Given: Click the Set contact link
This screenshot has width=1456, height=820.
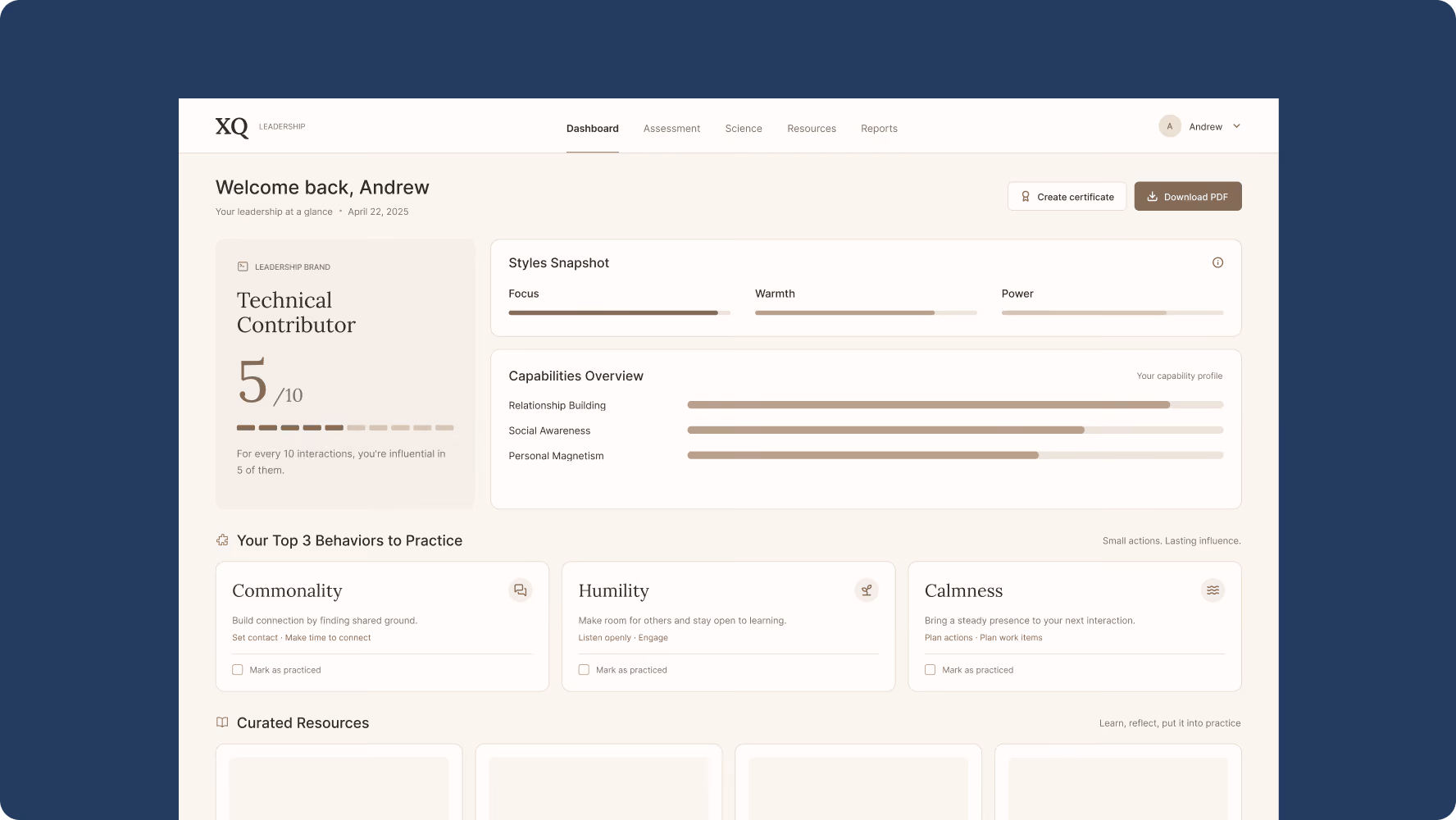Looking at the screenshot, I should [x=255, y=638].
